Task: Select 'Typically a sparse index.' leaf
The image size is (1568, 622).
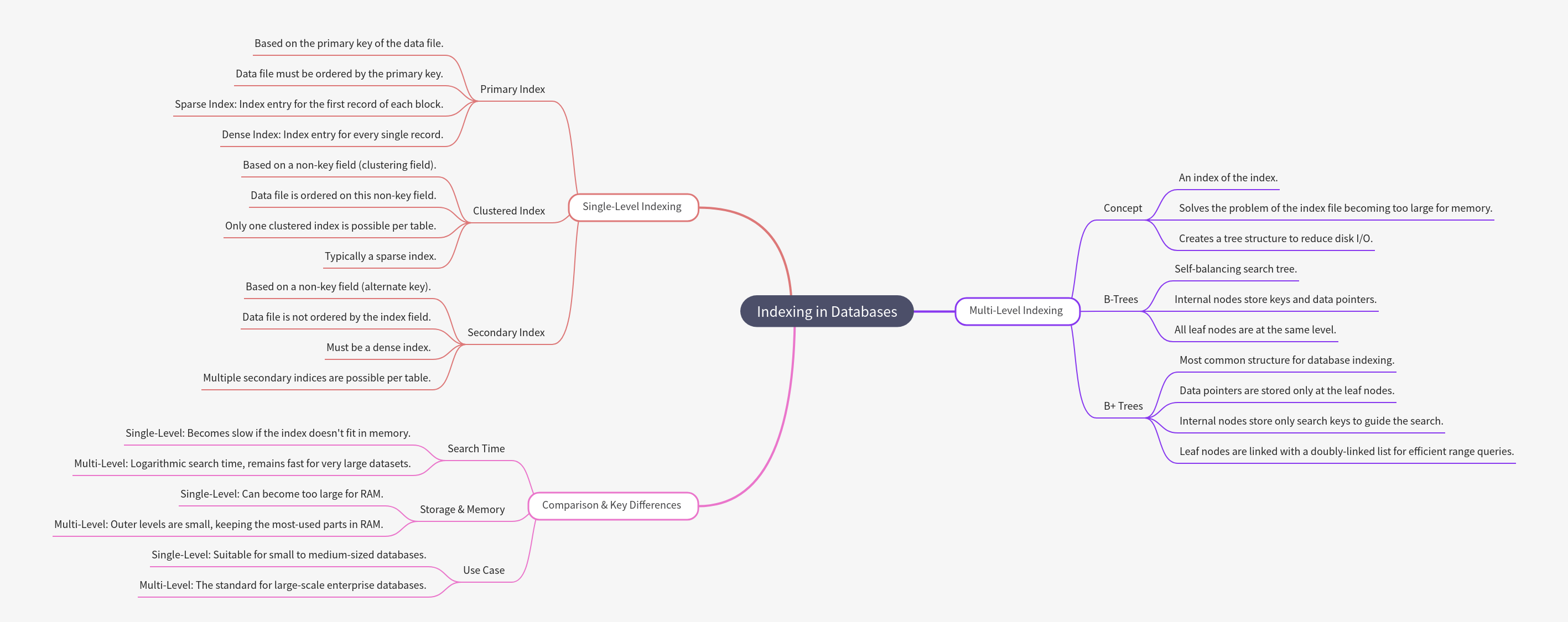Action: (380, 256)
